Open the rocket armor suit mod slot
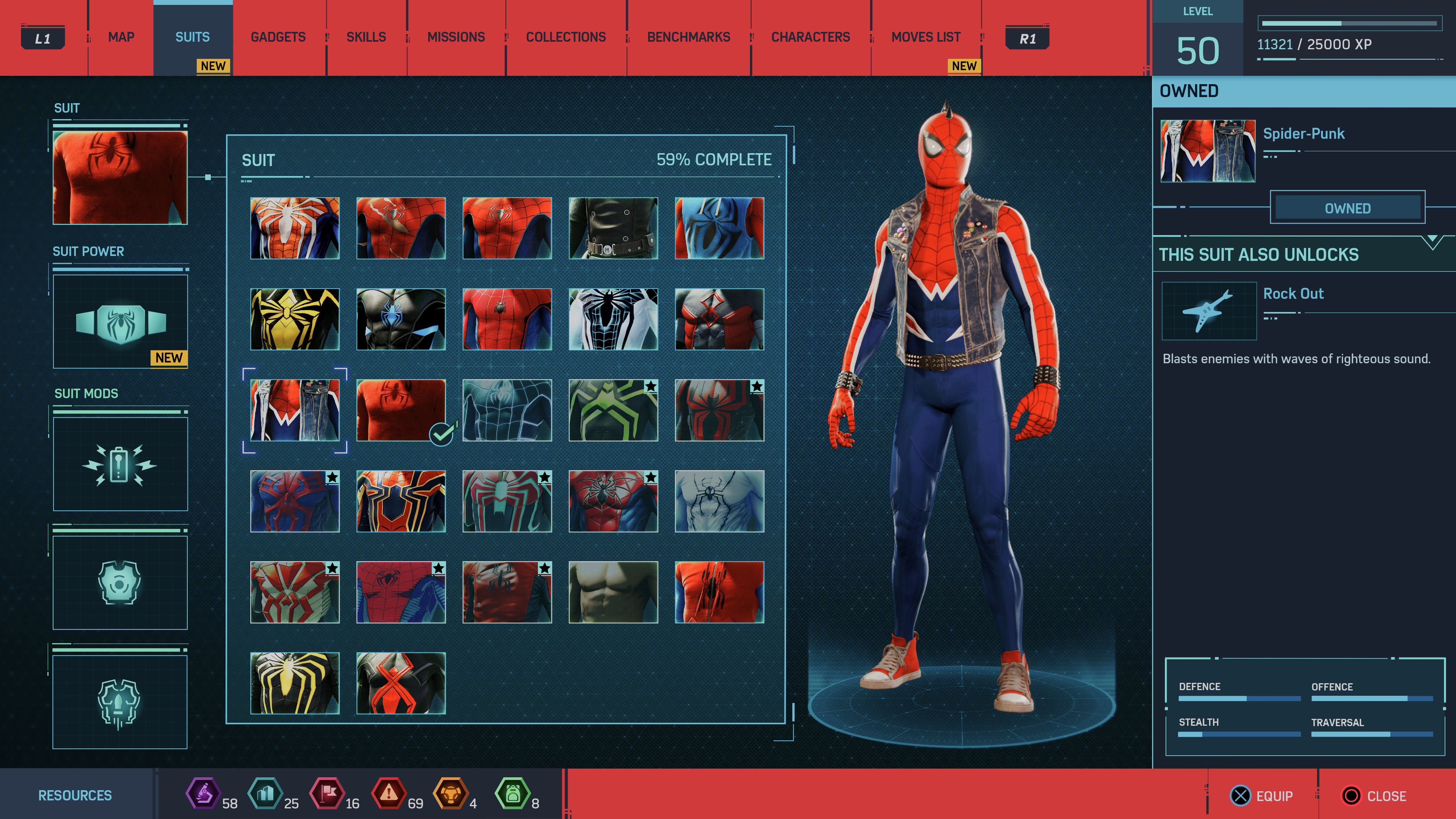Image resolution: width=1456 pixels, height=819 pixels. click(121, 702)
